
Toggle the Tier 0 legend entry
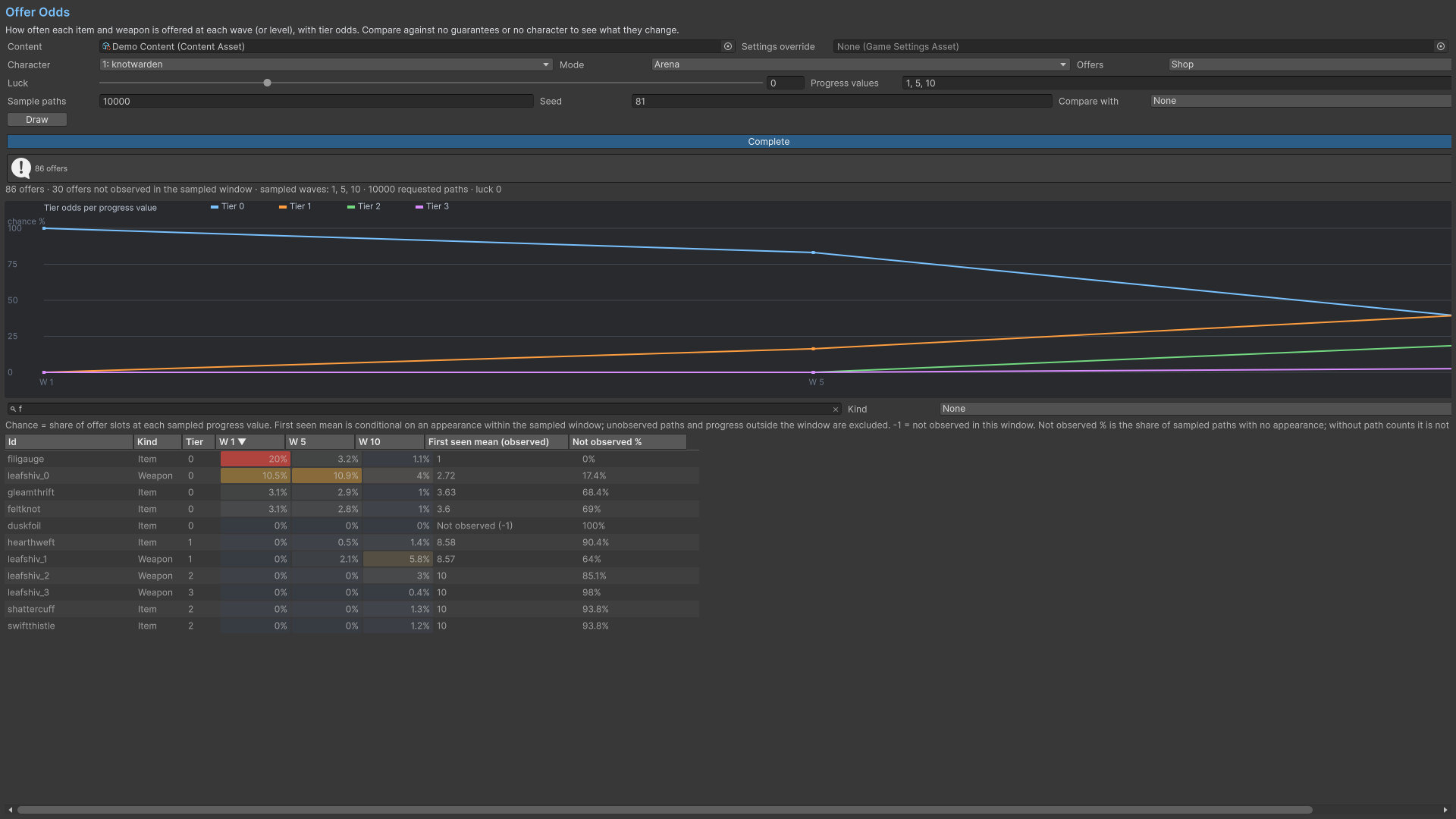227,206
